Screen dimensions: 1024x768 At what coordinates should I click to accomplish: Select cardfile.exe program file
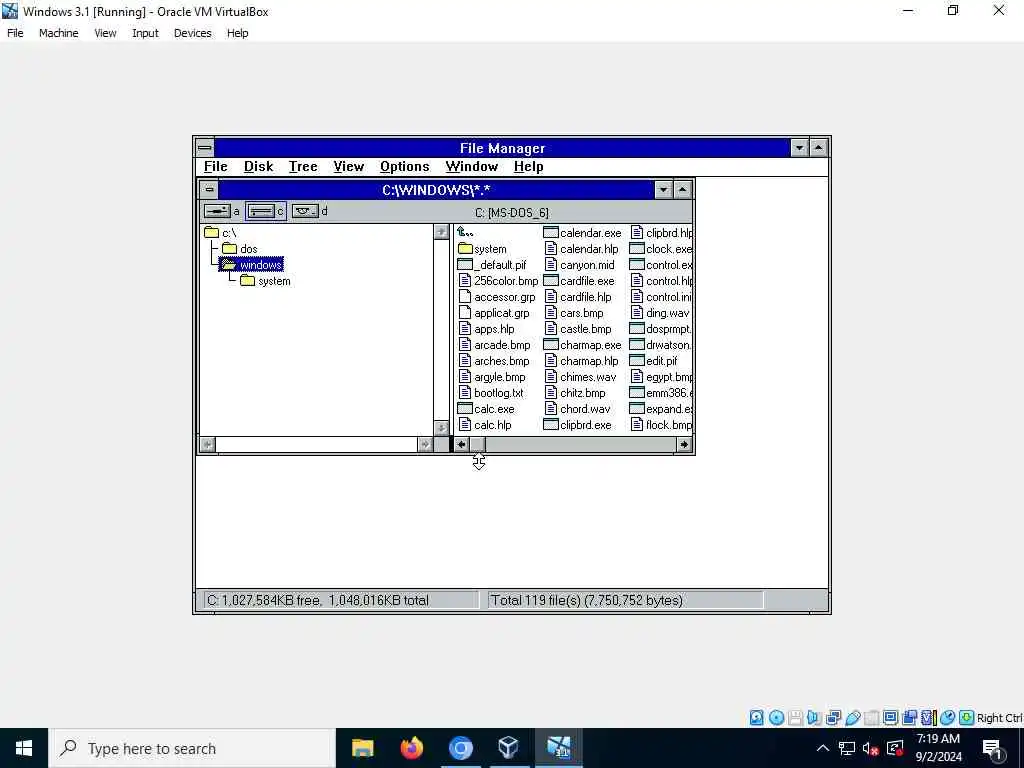coord(579,281)
